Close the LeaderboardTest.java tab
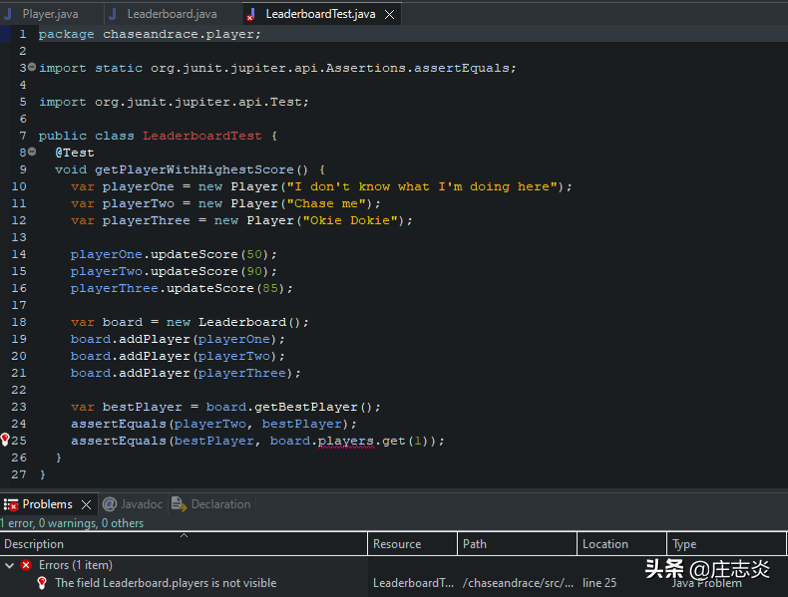The height and width of the screenshot is (597, 788). 389,14
